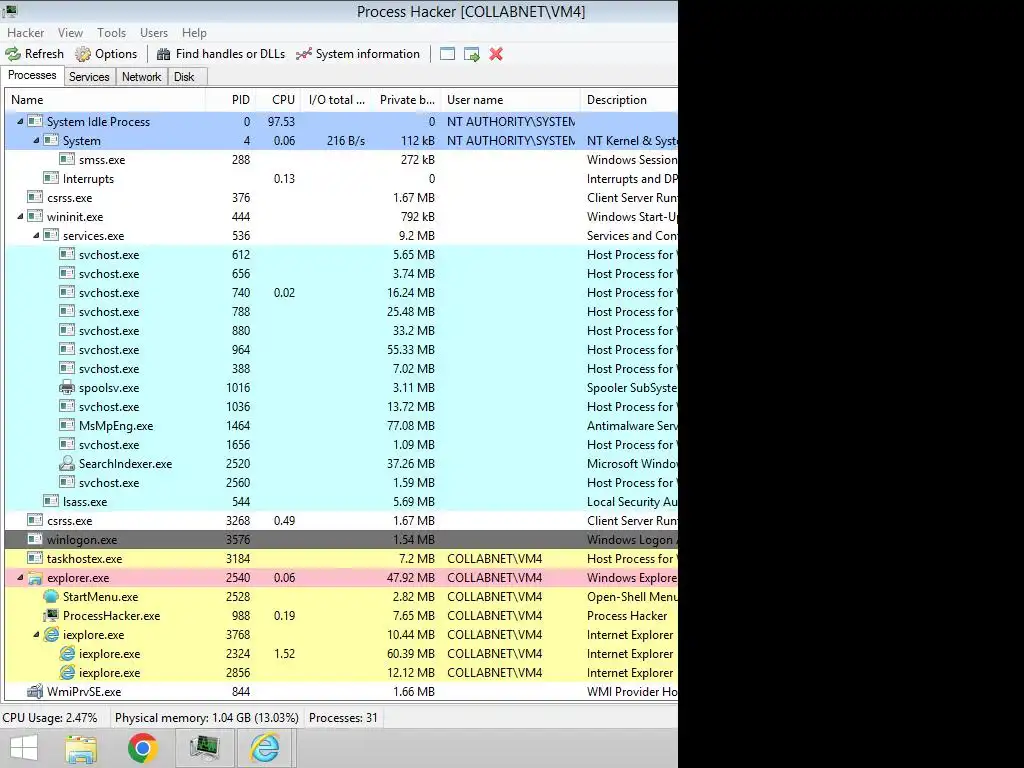Image resolution: width=1024 pixels, height=768 pixels.
Task: Click Find handles or DLLs binoculars
Action: [x=221, y=54]
